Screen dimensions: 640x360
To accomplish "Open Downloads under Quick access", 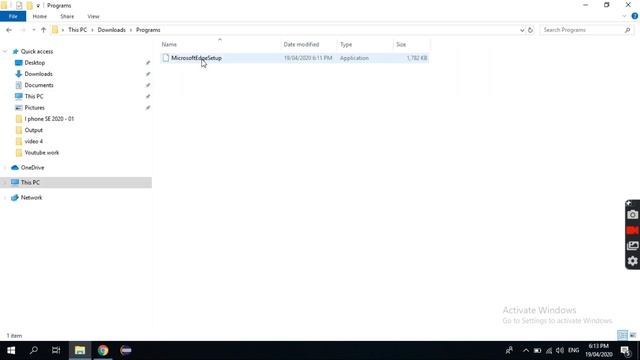I will tap(38, 74).
